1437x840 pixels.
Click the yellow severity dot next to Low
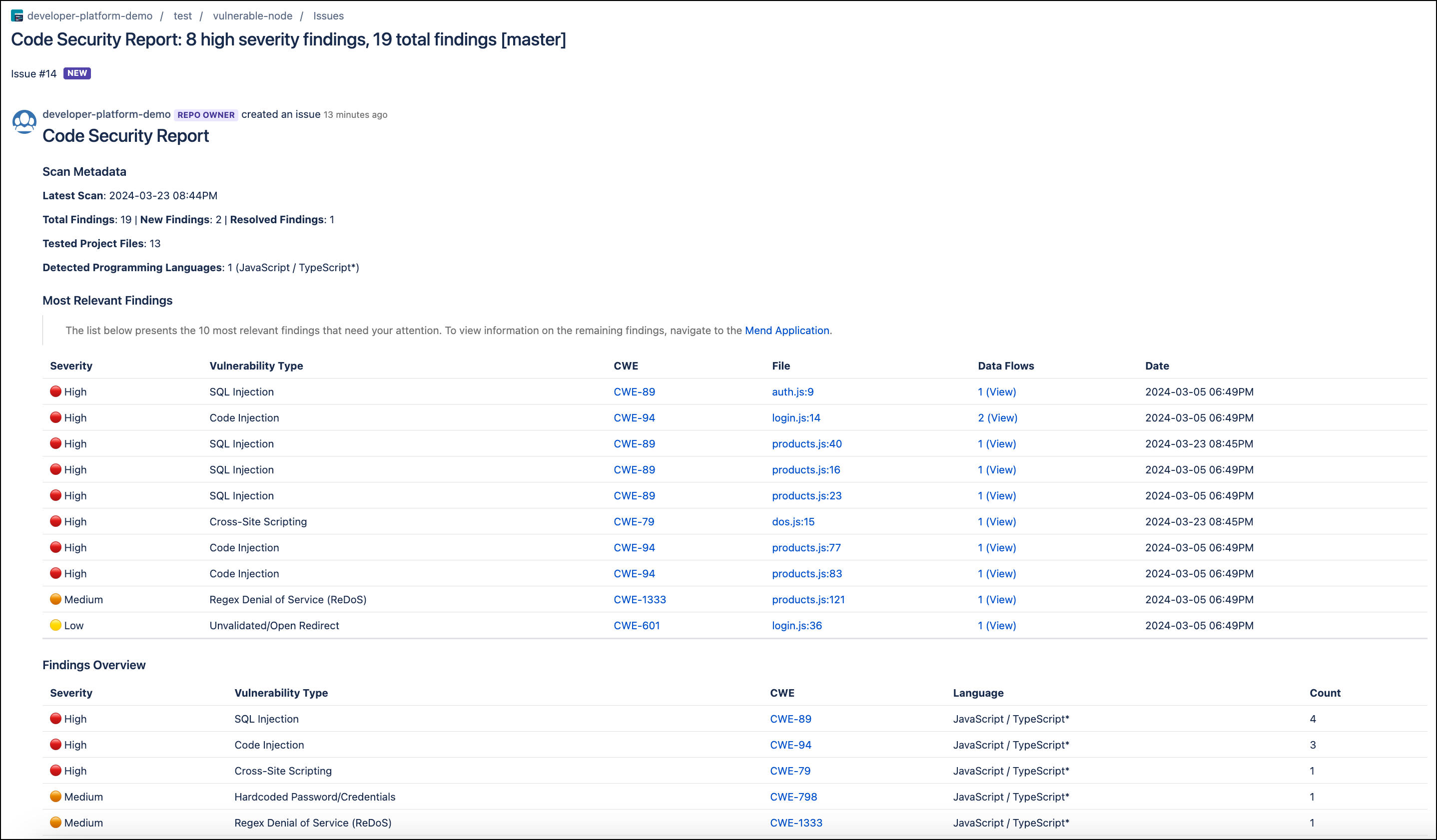click(56, 625)
